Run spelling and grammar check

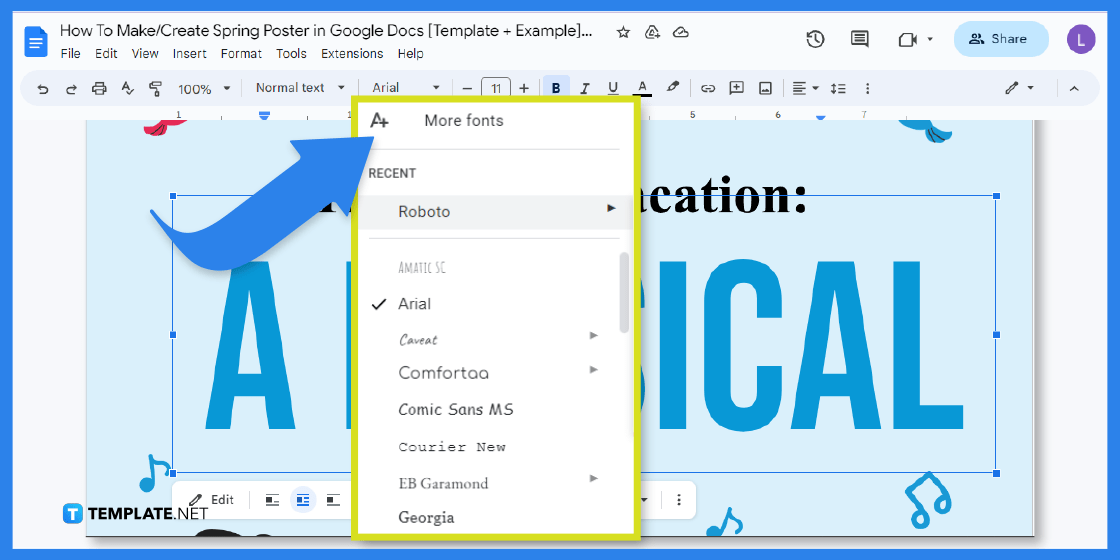click(x=128, y=89)
